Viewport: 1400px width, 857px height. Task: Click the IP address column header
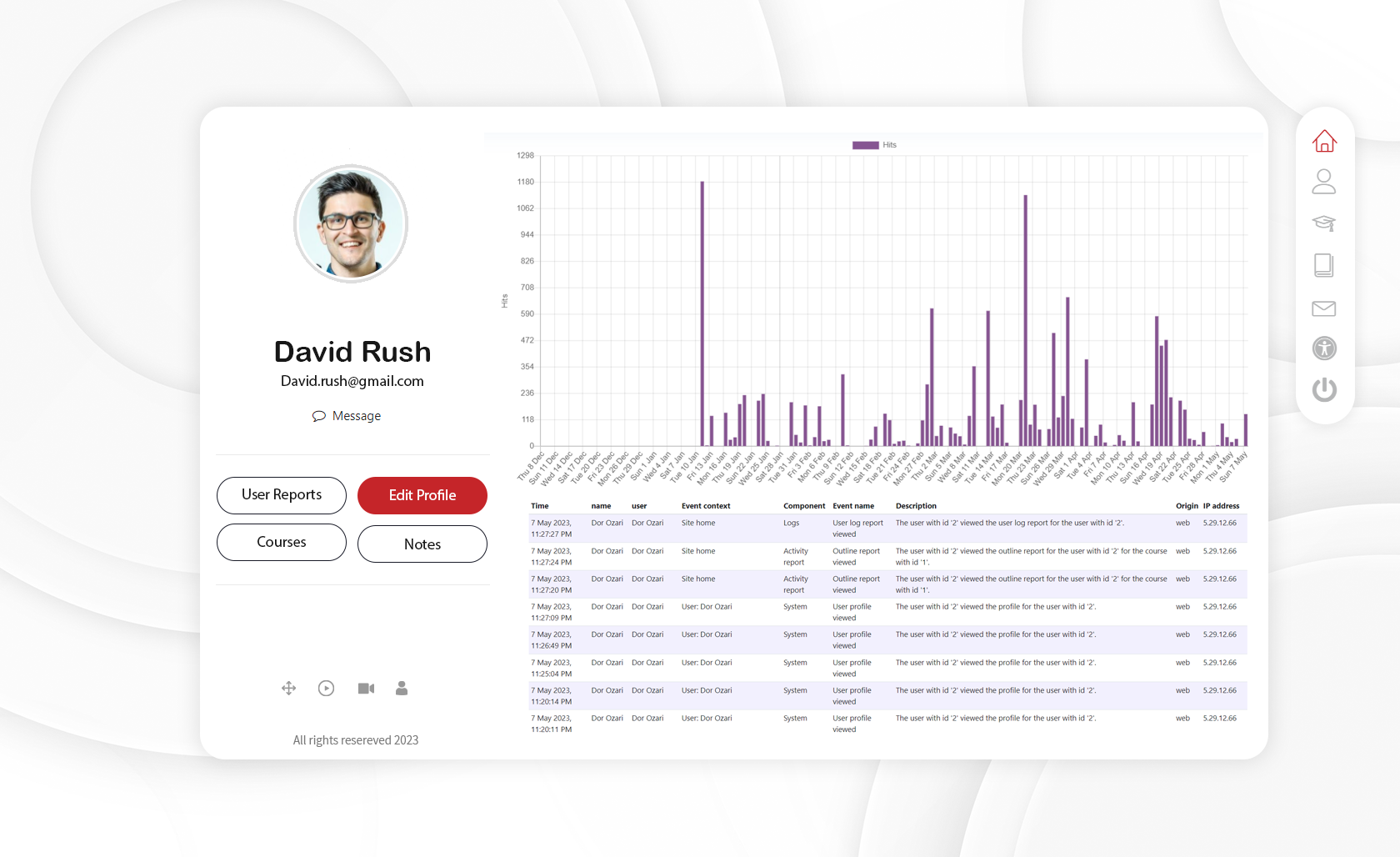pos(1221,506)
